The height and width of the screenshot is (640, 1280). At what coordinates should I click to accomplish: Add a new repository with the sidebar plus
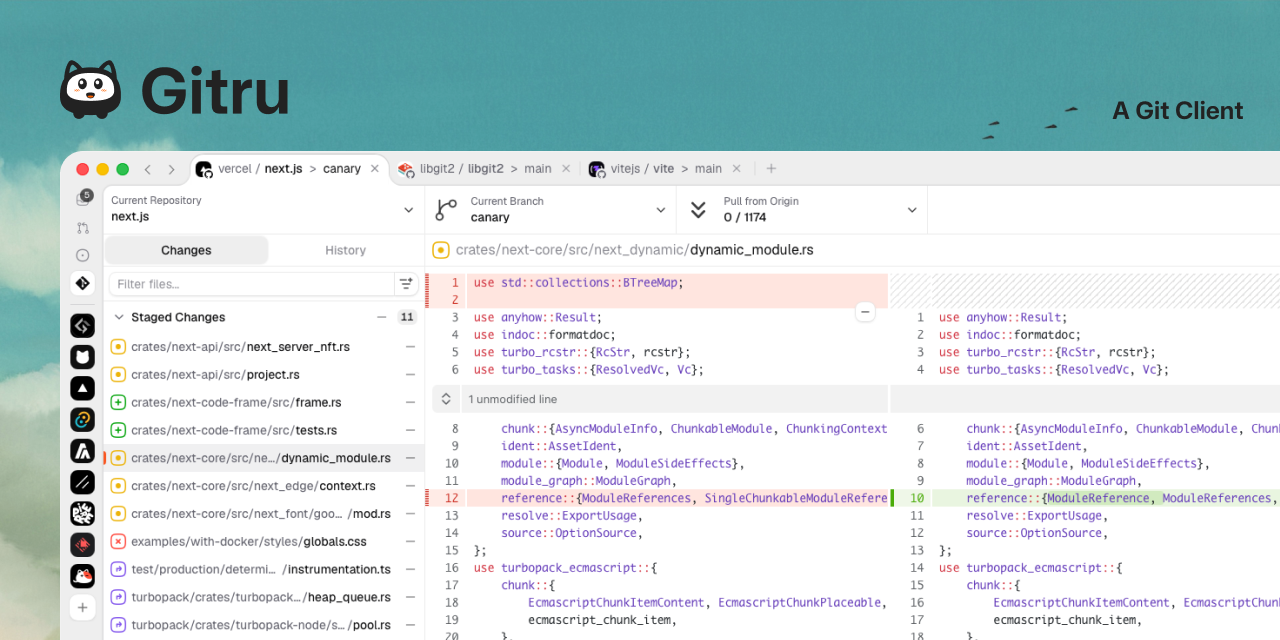(83, 607)
